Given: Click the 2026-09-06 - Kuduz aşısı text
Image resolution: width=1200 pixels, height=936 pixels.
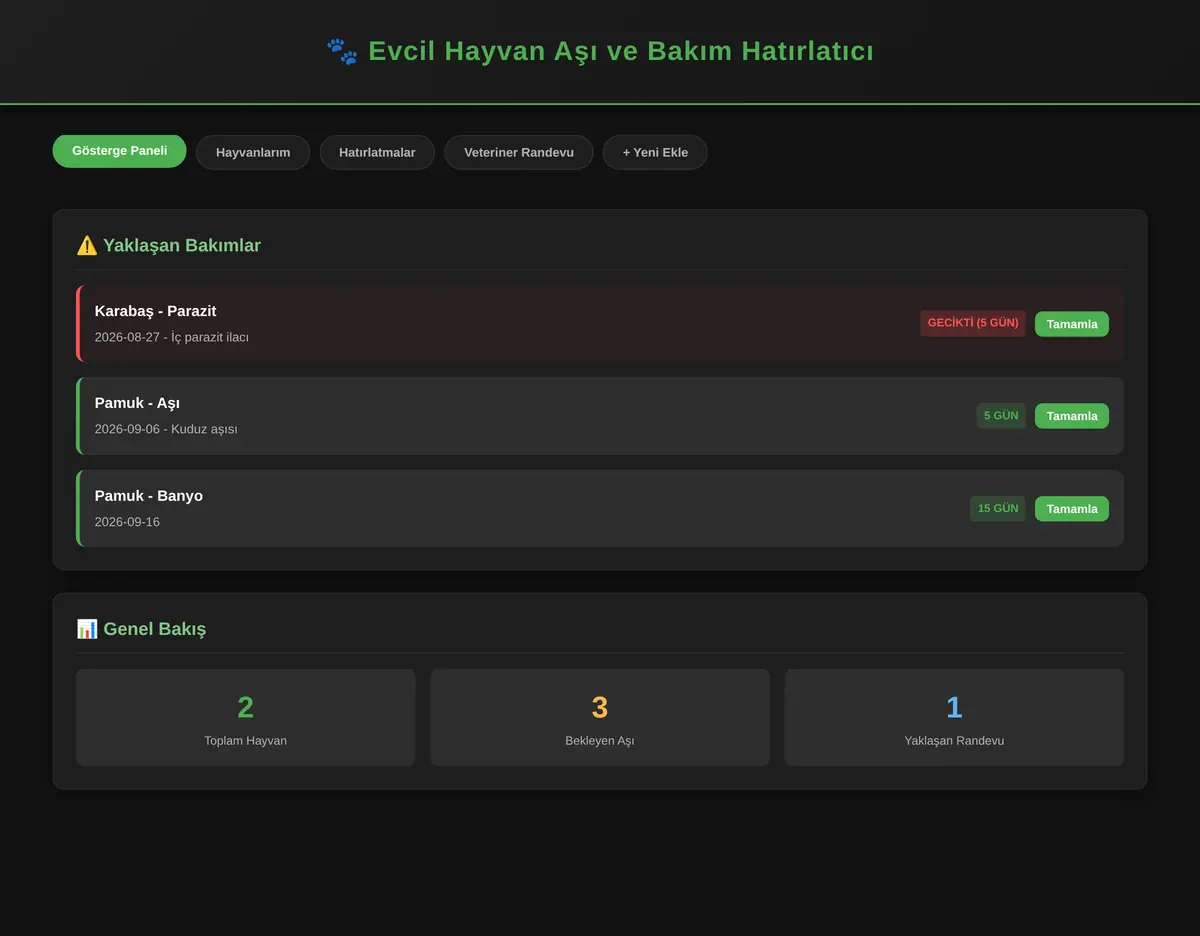Looking at the screenshot, I should click(x=166, y=429).
